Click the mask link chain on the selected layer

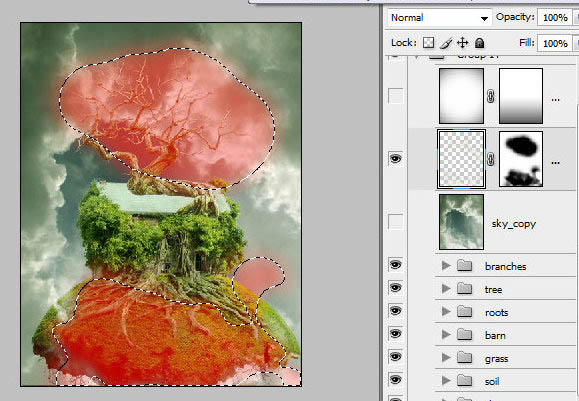coord(491,160)
